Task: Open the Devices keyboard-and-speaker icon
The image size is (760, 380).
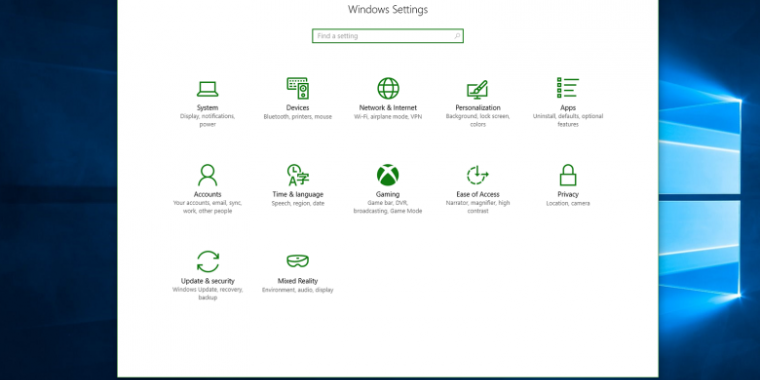Action: [298, 88]
